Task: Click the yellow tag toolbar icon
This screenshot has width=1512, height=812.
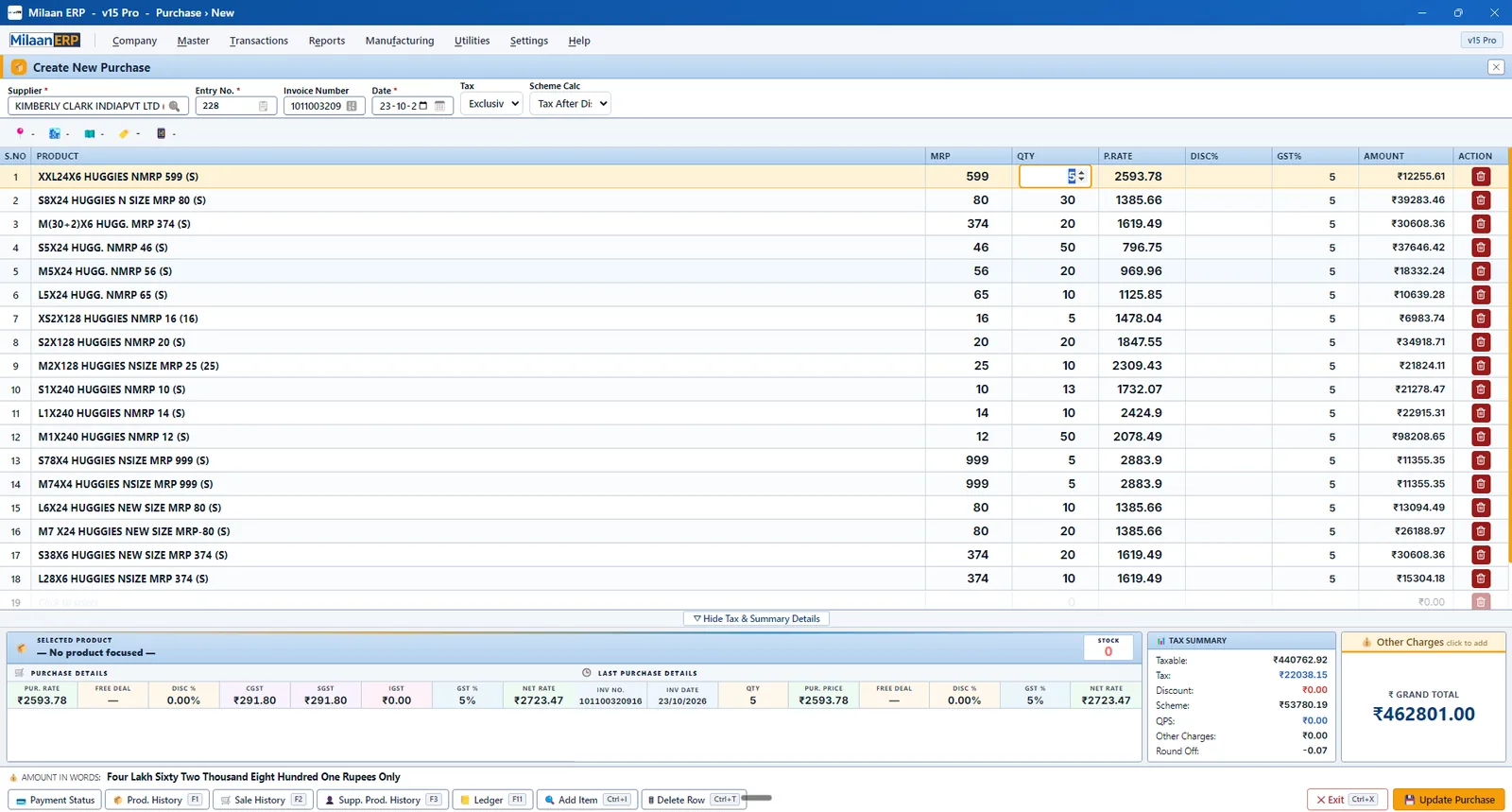Action: click(x=124, y=133)
